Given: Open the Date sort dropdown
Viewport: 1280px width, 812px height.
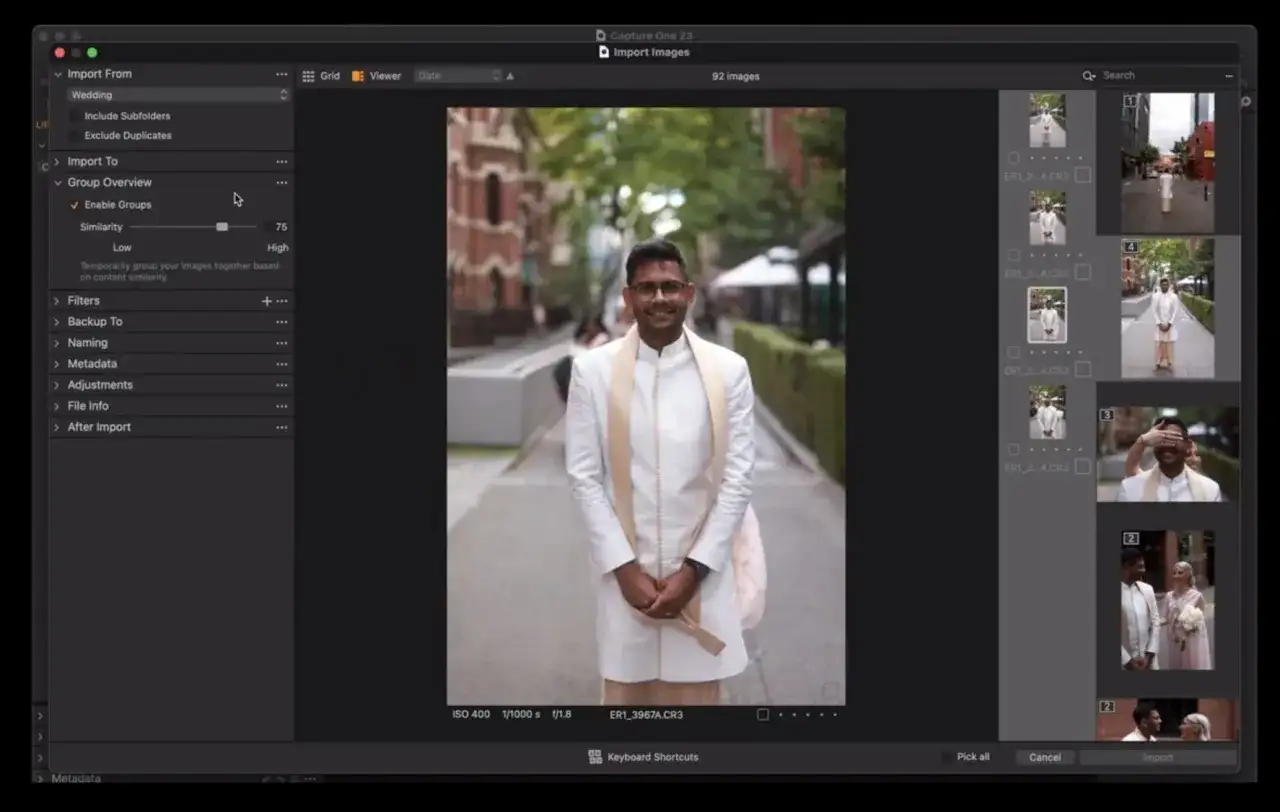Looking at the screenshot, I should pyautogui.click(x=457, y=76).
